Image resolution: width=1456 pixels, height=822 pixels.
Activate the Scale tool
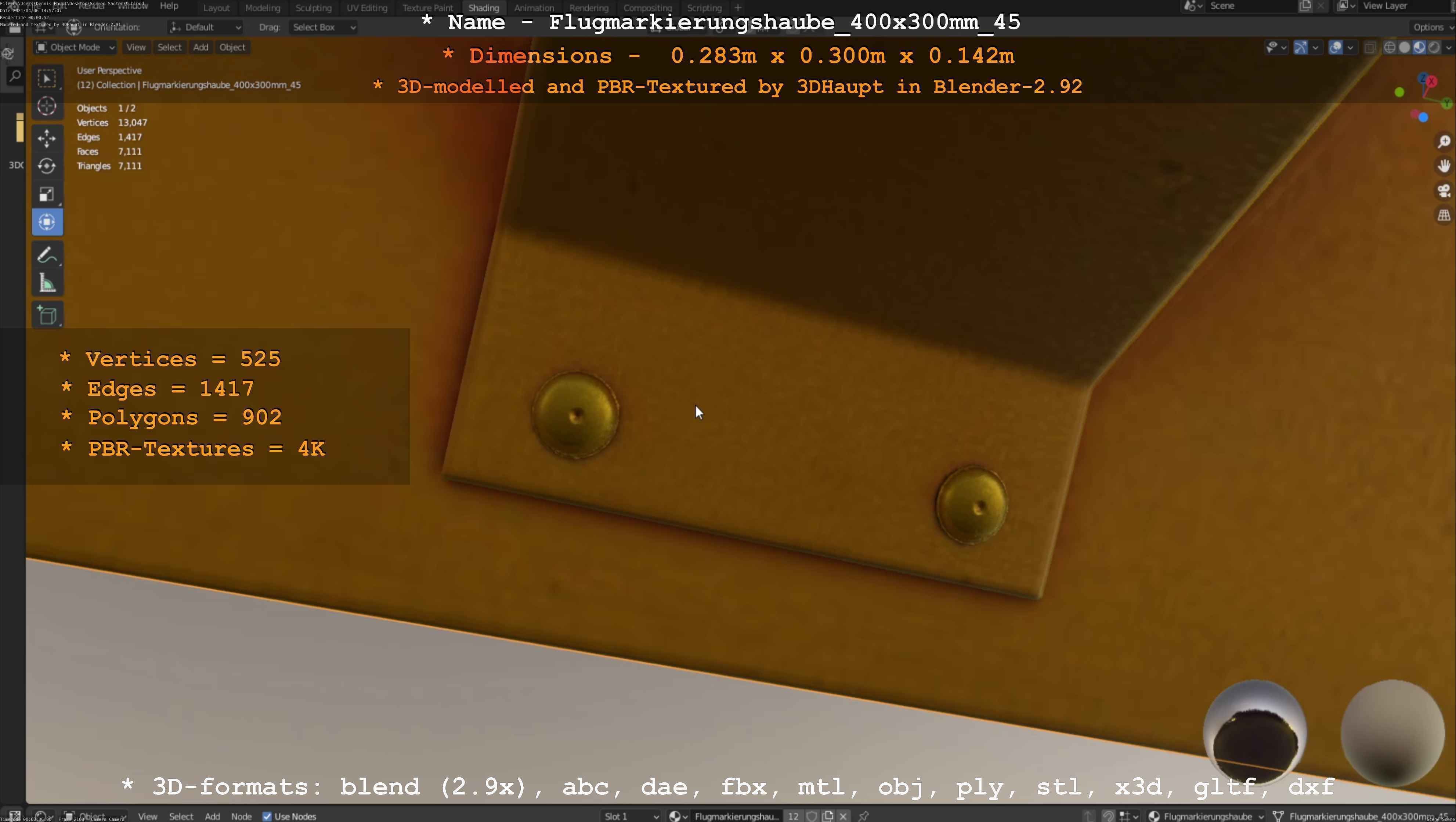pos(47,194)
